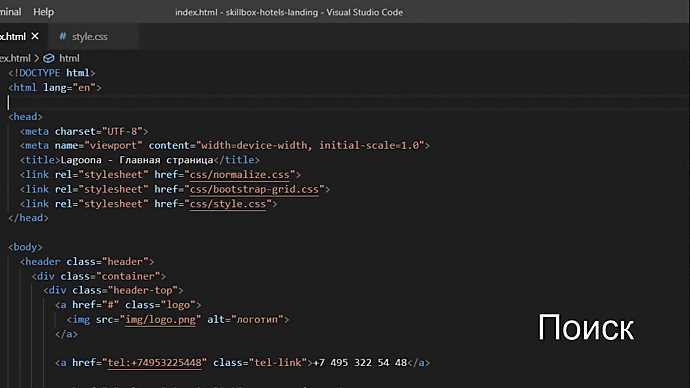Place cursor in the opening head tag
The height and width of the screenshot is (388, 690).
[26, 117]
